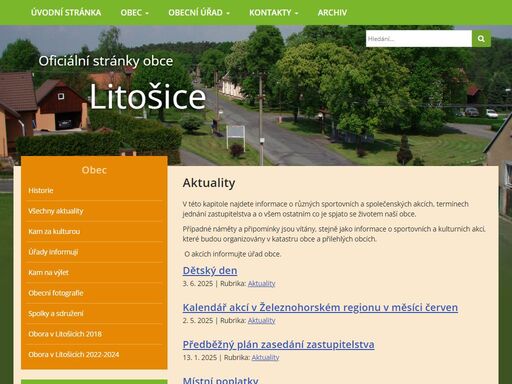512x384 pixels.
Task: Select Kam na výlet sidebar link
Action: click(48, 272)
